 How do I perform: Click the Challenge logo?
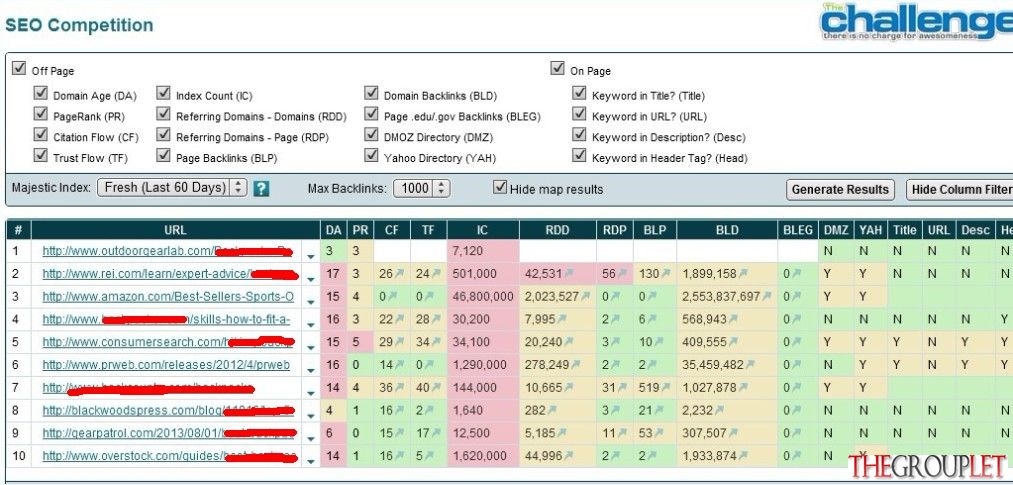pyautogui.click(x=917, y=22)
